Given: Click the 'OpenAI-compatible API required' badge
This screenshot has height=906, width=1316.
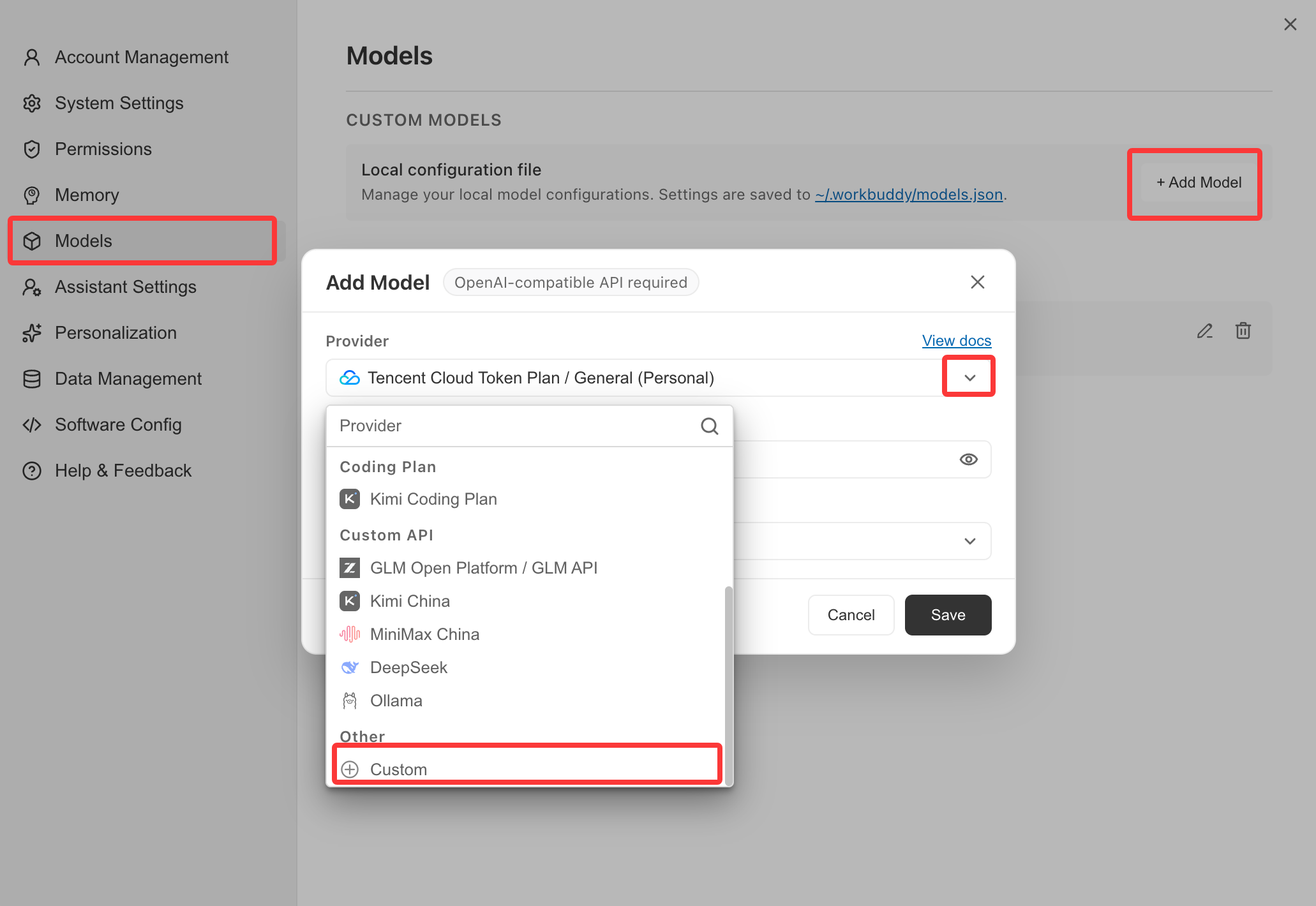Looking at the screenshot, I should click(571, 282).
